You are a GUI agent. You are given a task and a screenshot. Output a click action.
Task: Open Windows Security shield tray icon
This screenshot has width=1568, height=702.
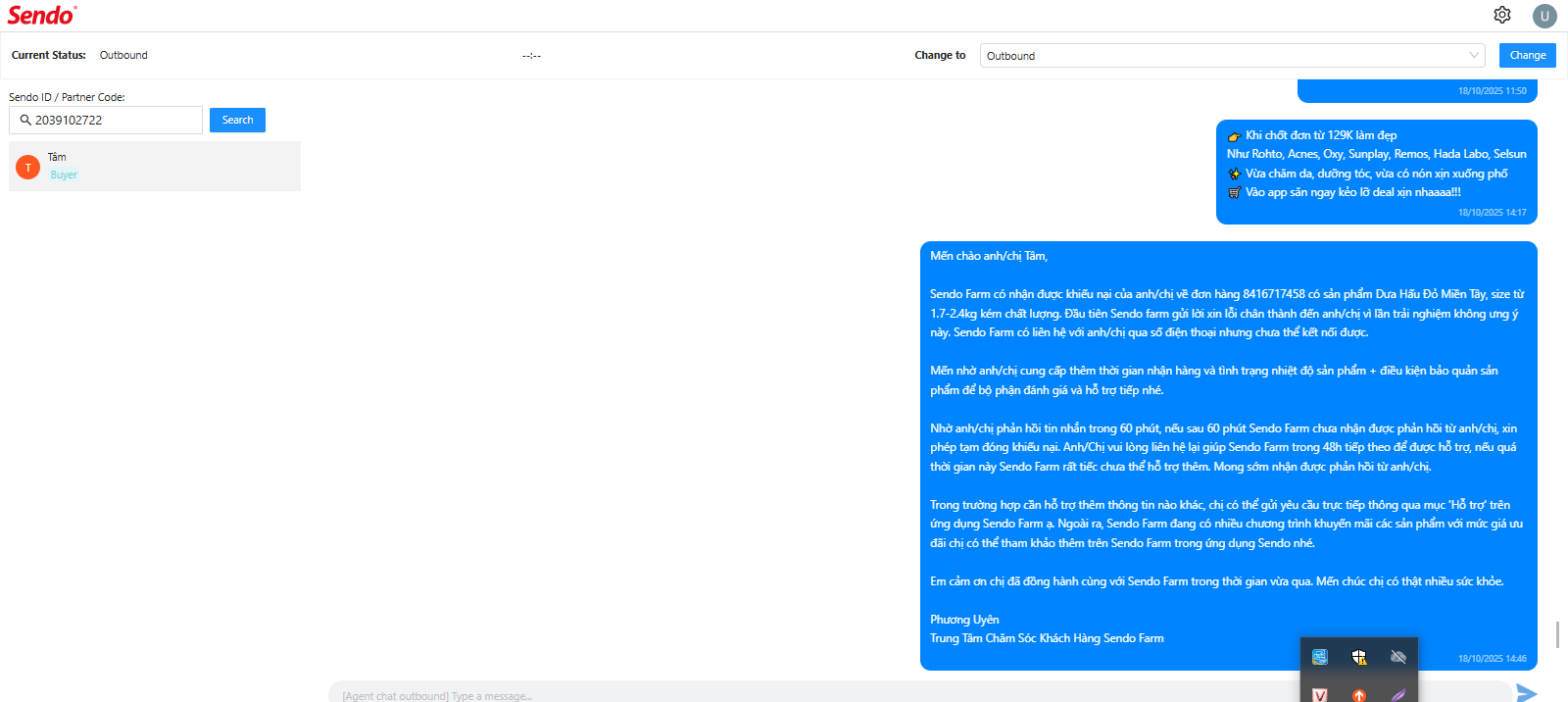coord(1359,657)
